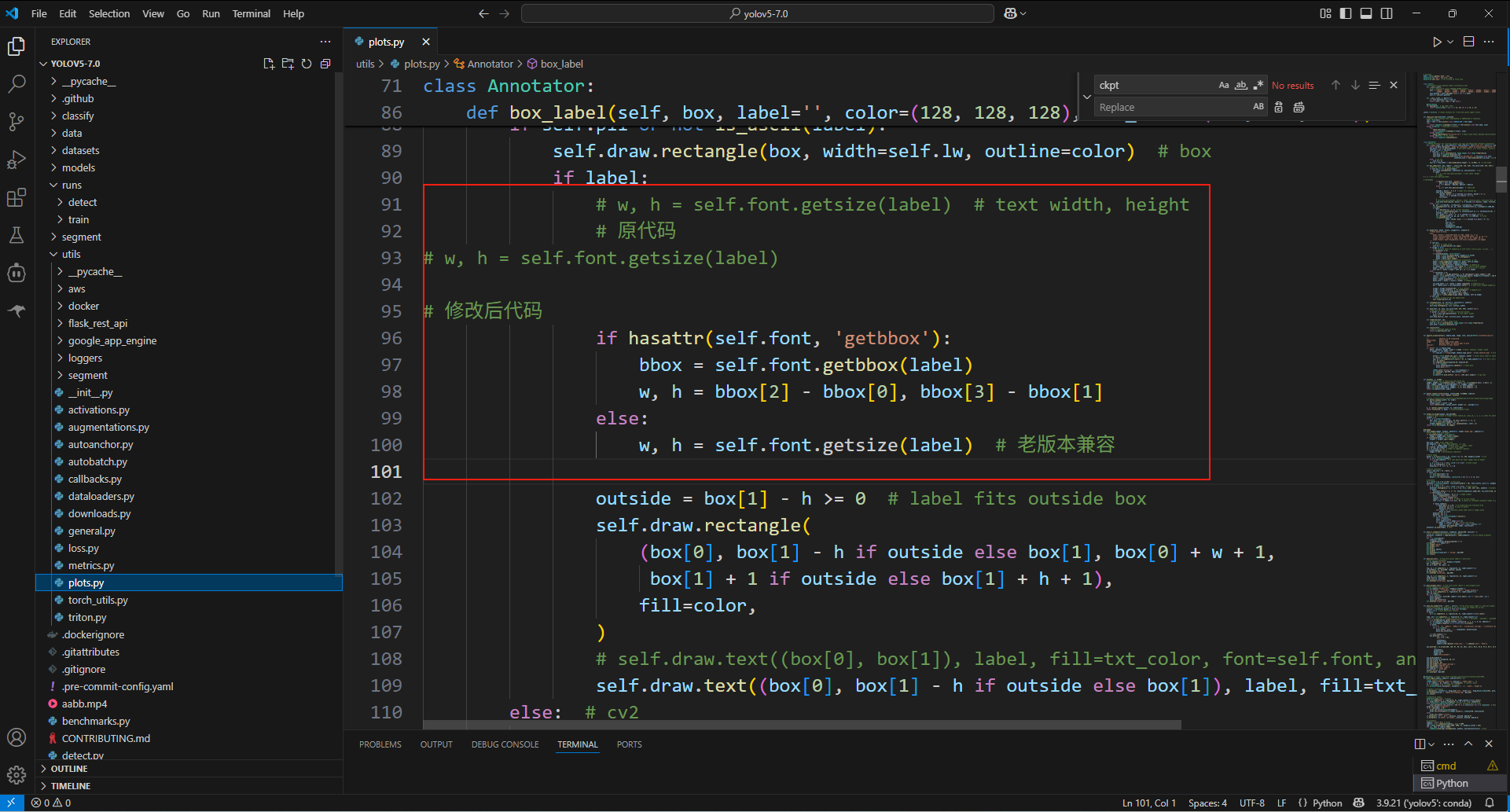Click the Replace All icon in search widget
Viewport: 1510px width, 812px height.
coord(1299,107)
